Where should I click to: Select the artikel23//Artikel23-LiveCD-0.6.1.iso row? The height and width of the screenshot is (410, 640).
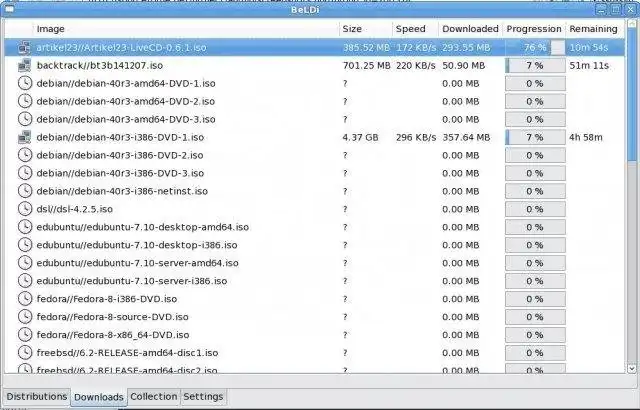314,48
